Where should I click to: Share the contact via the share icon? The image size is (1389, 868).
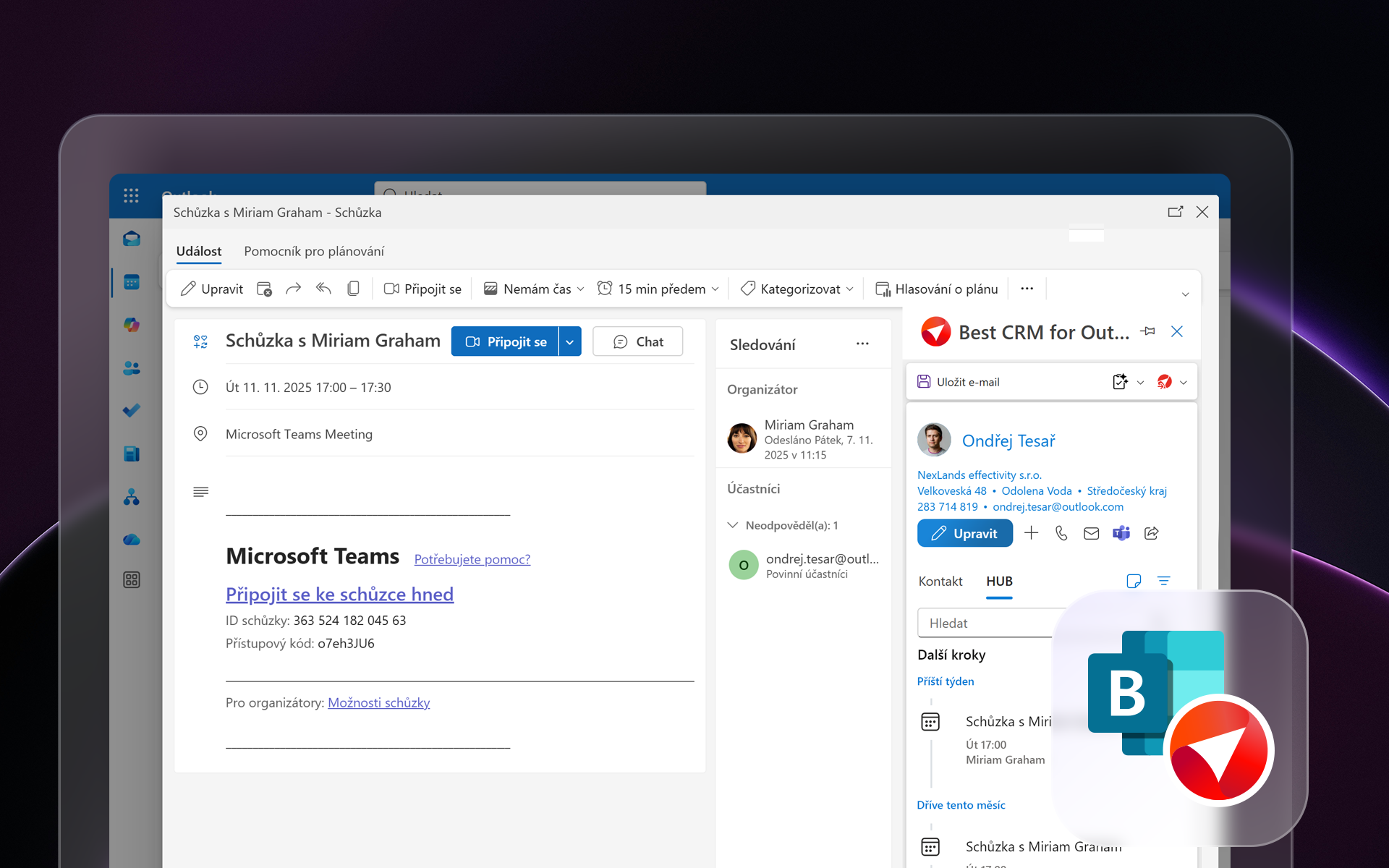1151,533
